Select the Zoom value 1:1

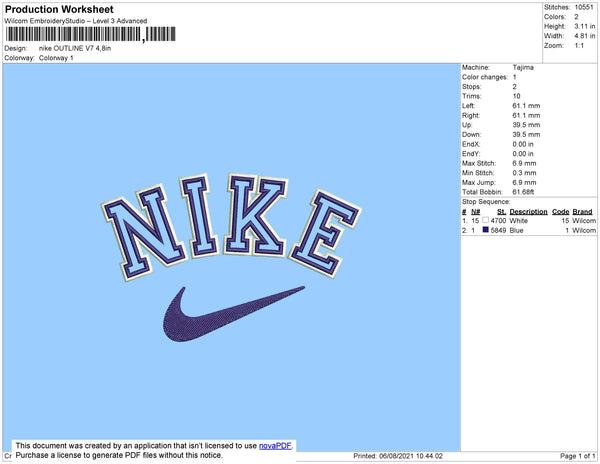(579, 46)
